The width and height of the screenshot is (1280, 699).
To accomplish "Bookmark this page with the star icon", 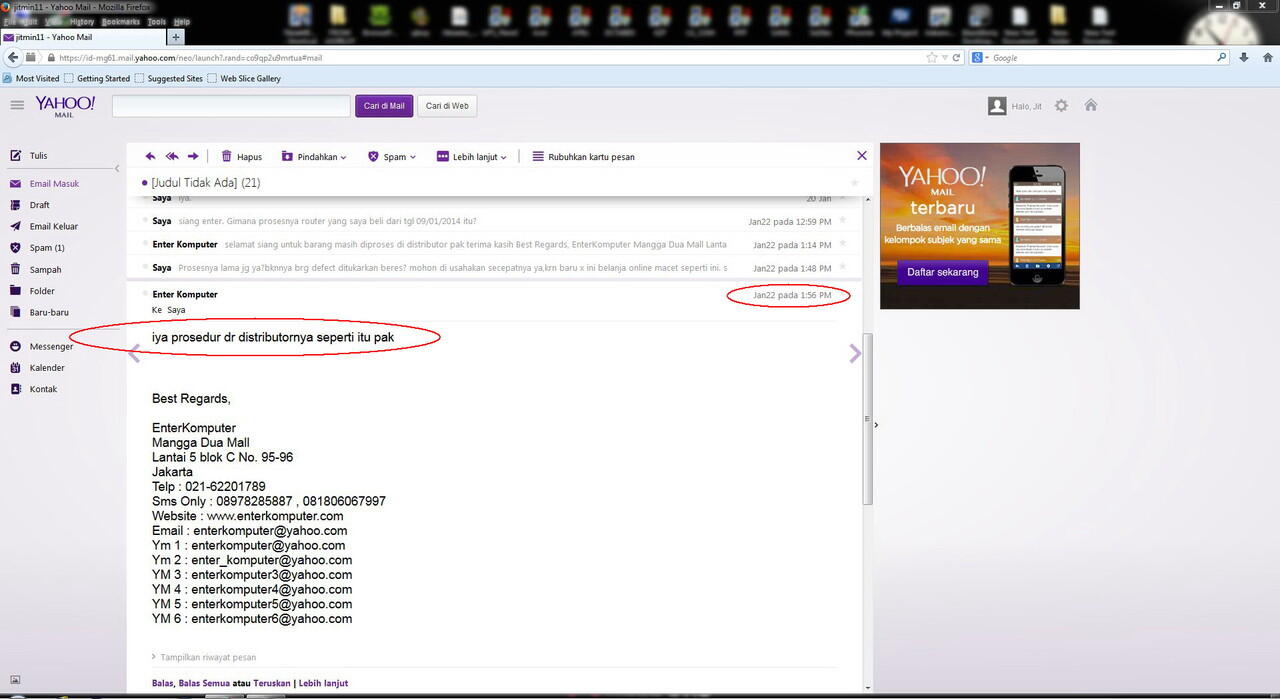I will pos(932,58).
